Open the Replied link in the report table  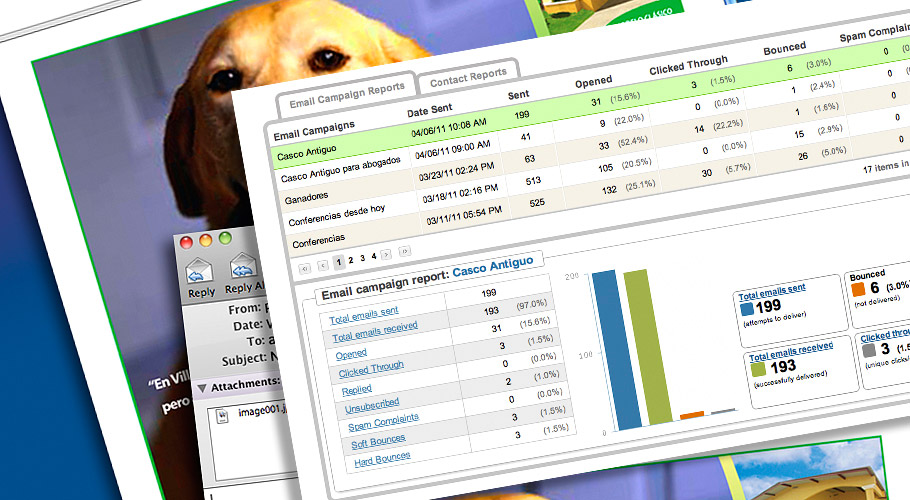point(356,390)
